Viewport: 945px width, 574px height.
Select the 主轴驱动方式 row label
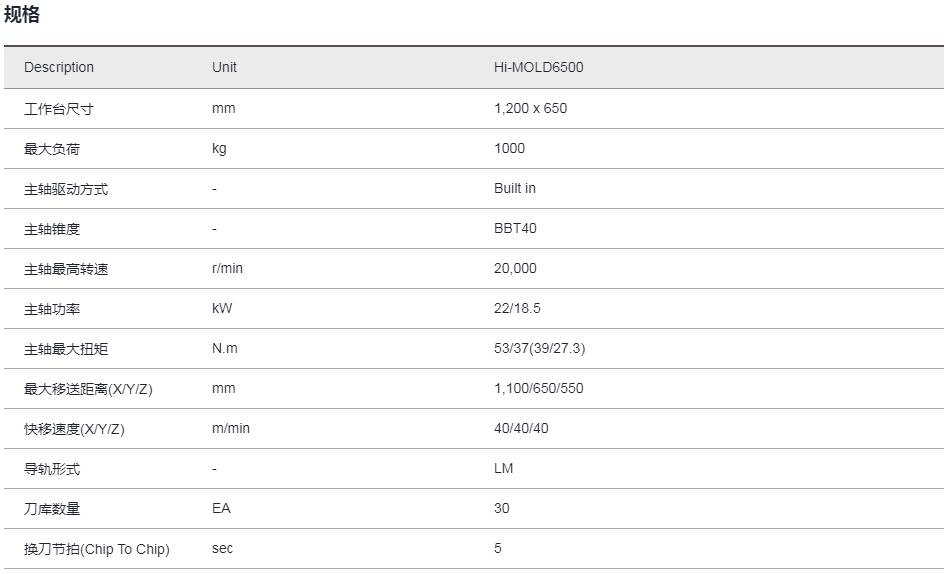coord(66,189)
